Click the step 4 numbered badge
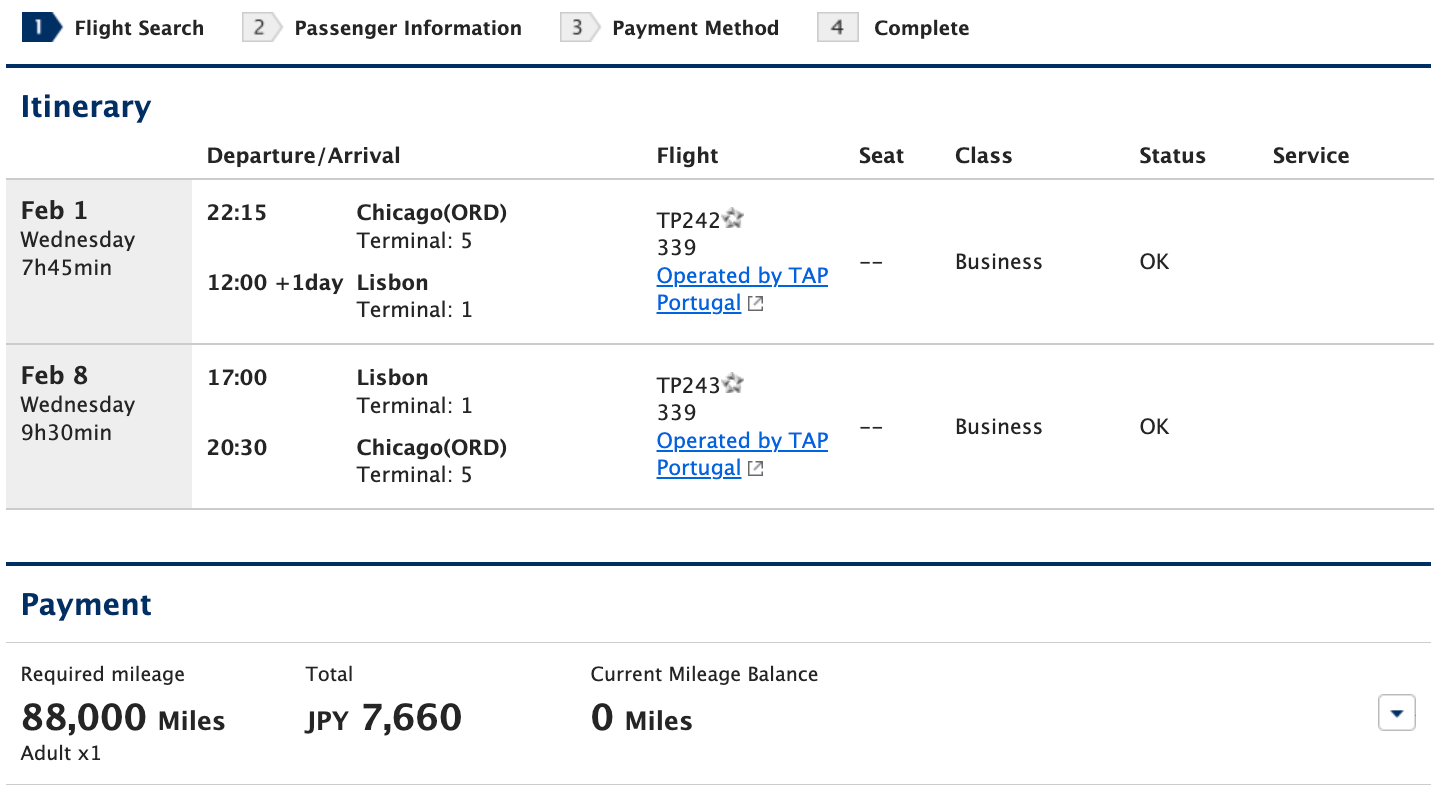The width and height of the screenshot is (1444, 794). (x=837, y=27)
